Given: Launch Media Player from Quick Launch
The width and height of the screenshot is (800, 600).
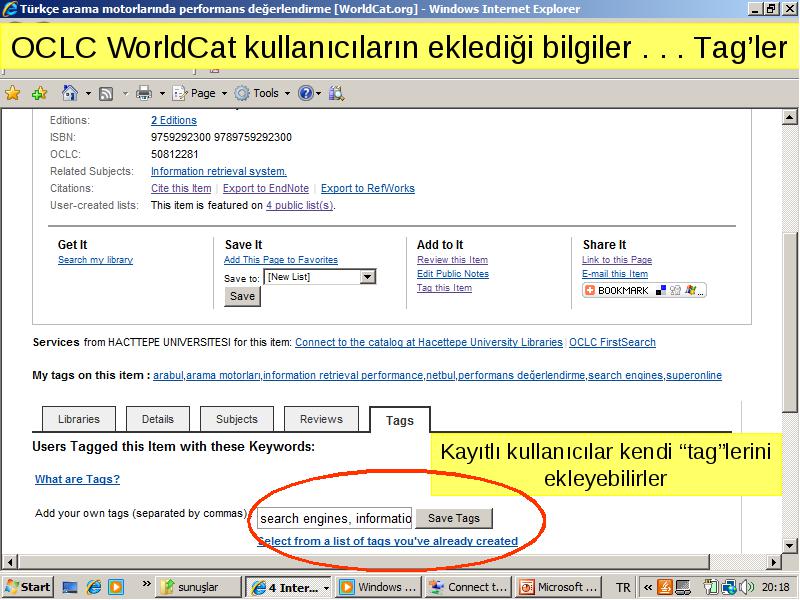Looking at the screenshot, I should (x=116, y=587).
